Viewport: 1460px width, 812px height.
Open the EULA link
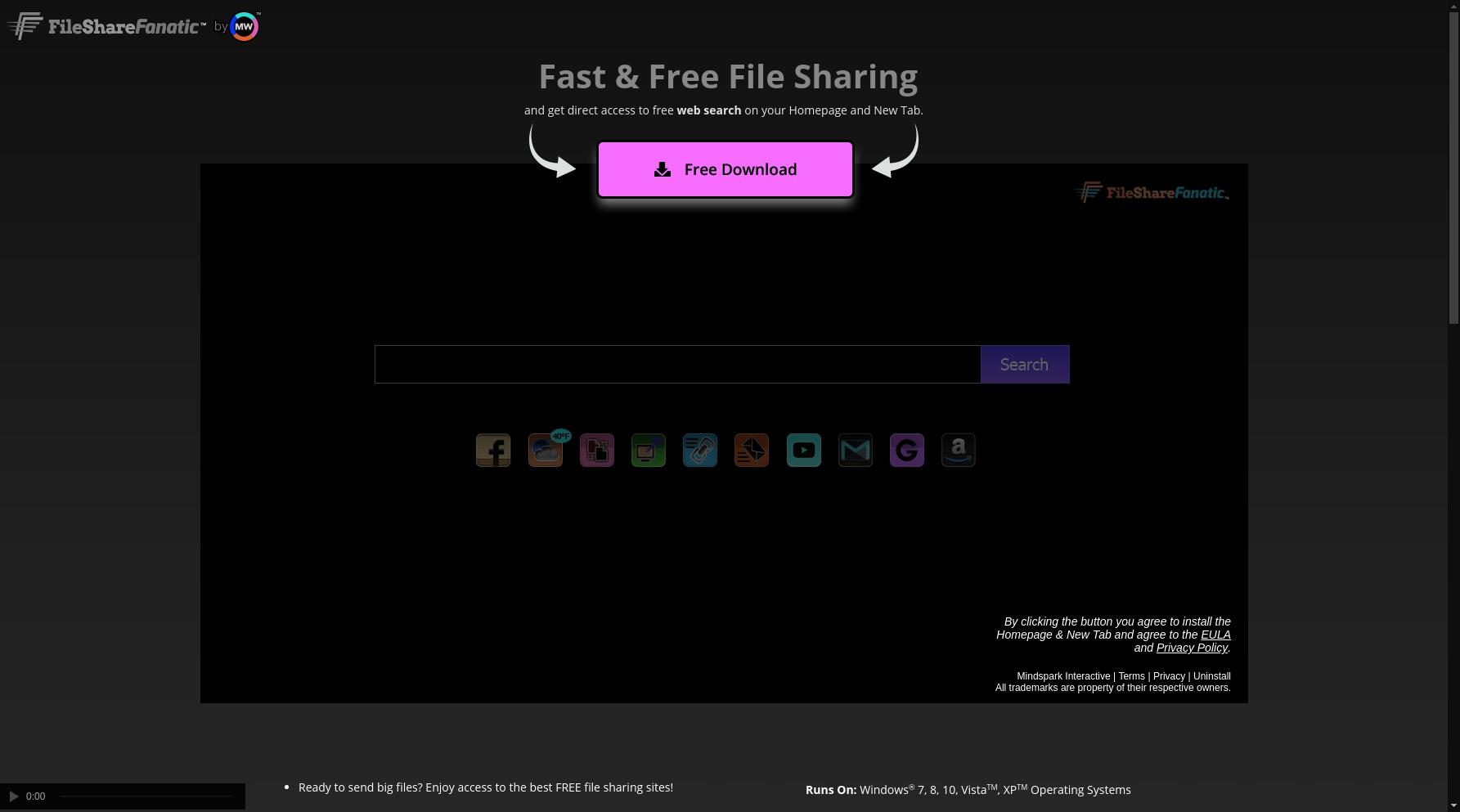point(1215,635)
